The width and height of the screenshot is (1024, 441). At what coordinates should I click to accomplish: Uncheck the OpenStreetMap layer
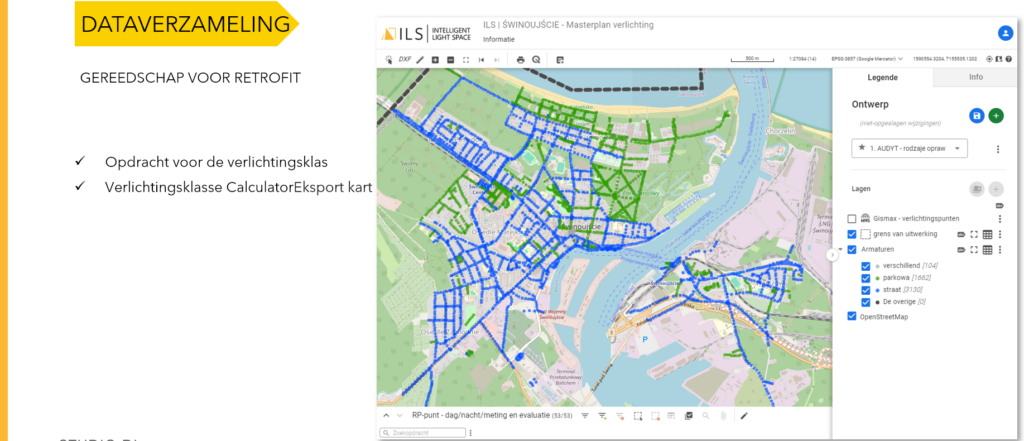point(852,316)
